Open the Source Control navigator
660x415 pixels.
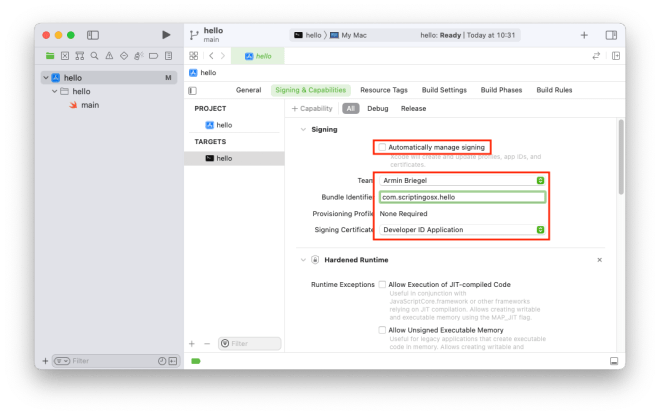[x=65, y=56]
